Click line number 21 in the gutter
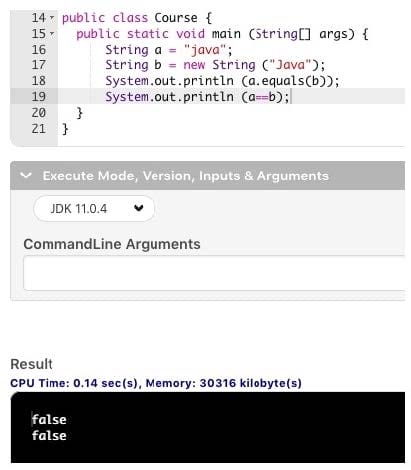Screen dimensions: 411x470 [x=39, y=128]
